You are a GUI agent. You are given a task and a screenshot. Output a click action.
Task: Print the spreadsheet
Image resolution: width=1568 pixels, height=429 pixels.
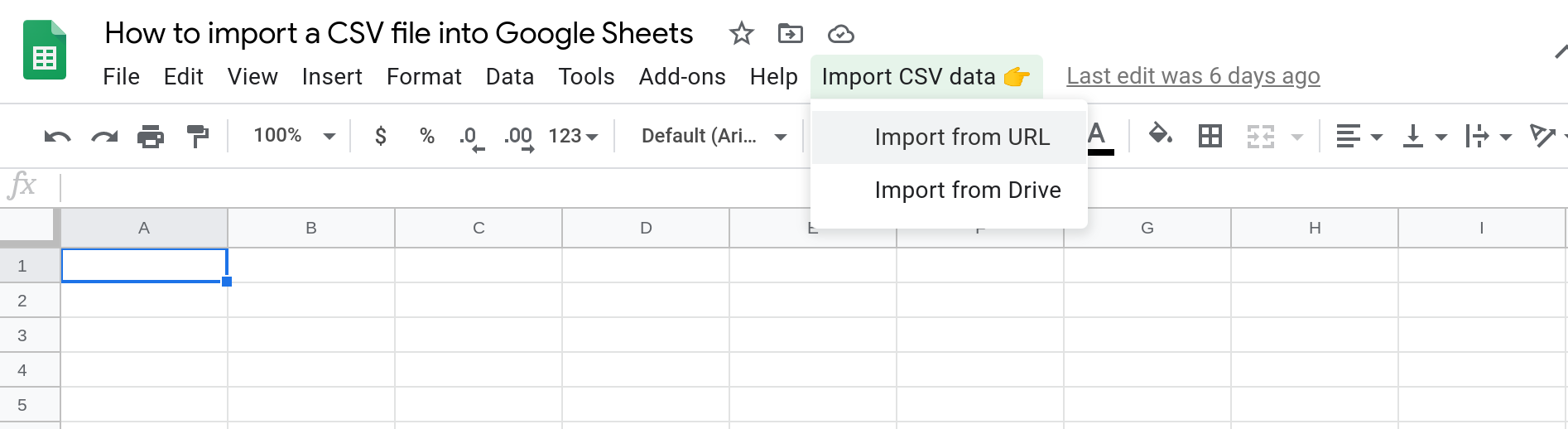151,136
